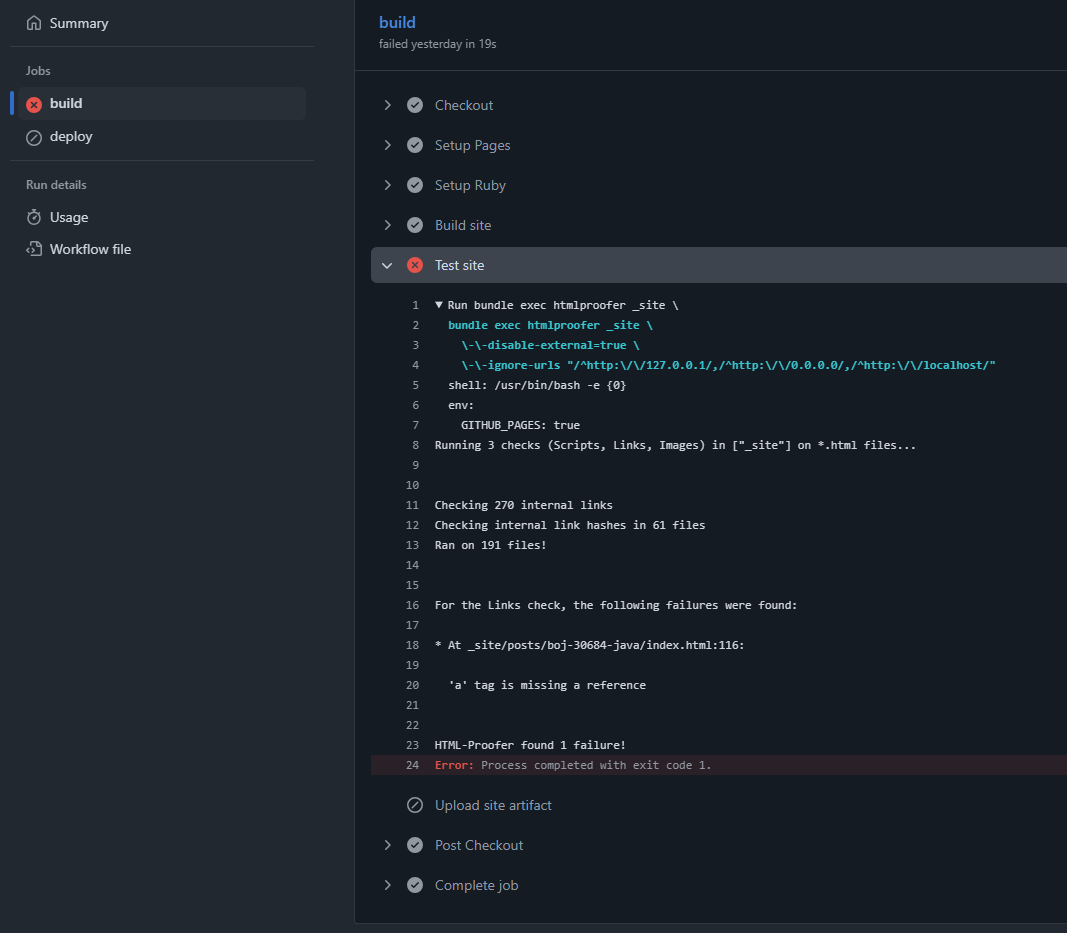Collapse the Test site step
Viewport: 1067px width, 933px height.
tap(387, 265)
